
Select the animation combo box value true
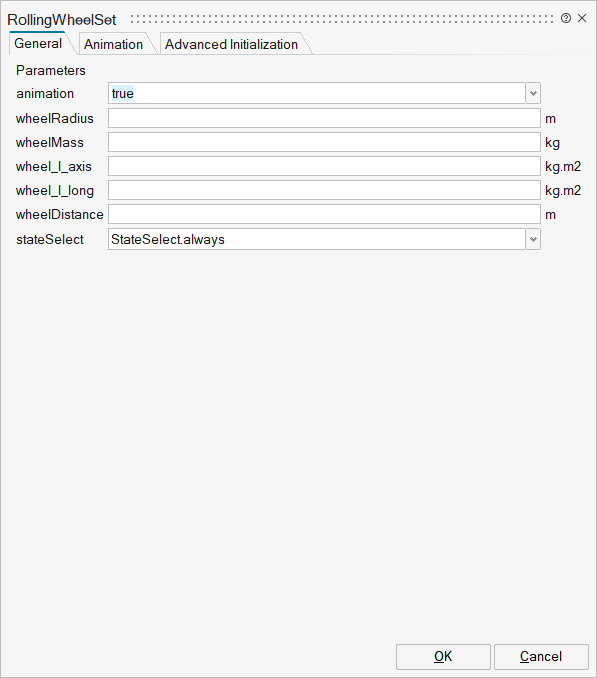[316, 93]
